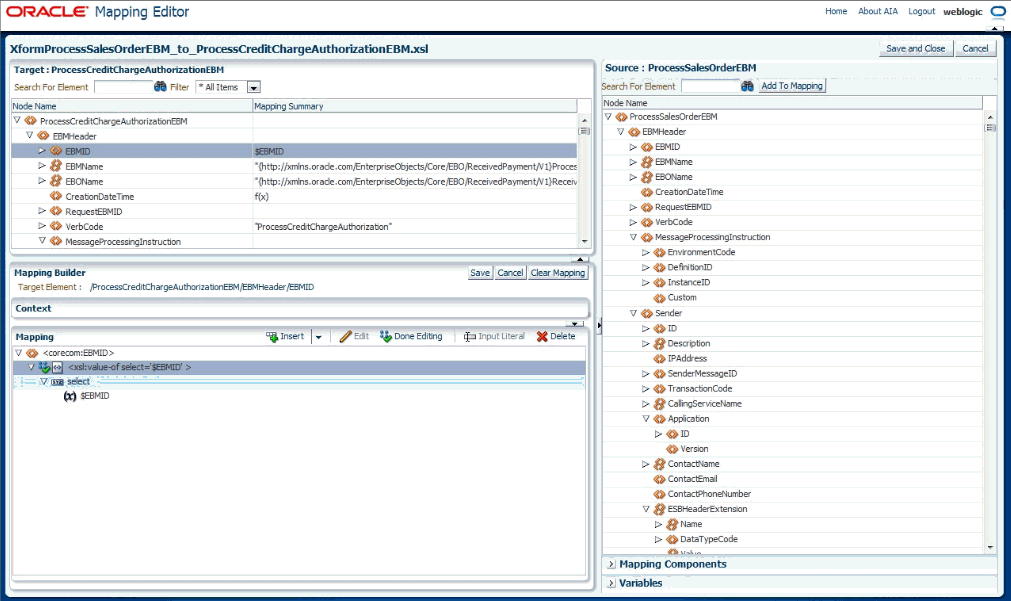
Task: Click the ProcessSalesOrderEBM root element icon
Action: point(621,117)
